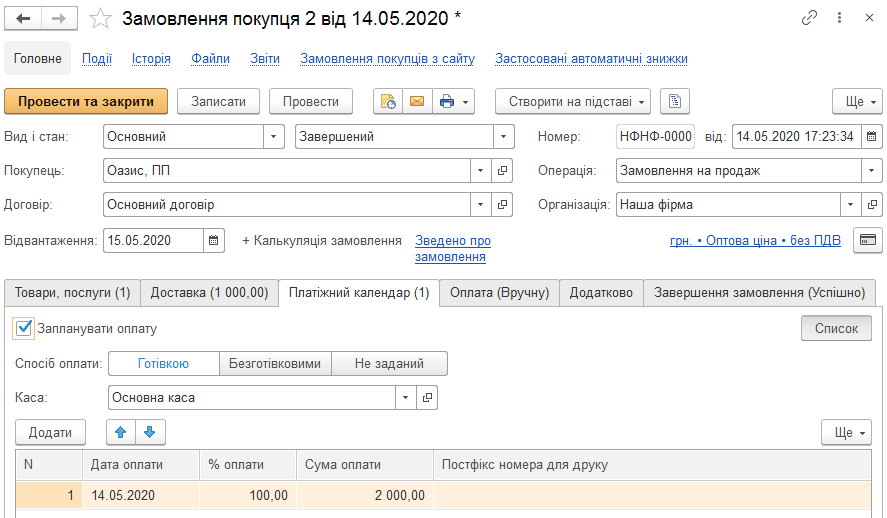Switch to Товари, послуги (1) tab

[72, 292]
